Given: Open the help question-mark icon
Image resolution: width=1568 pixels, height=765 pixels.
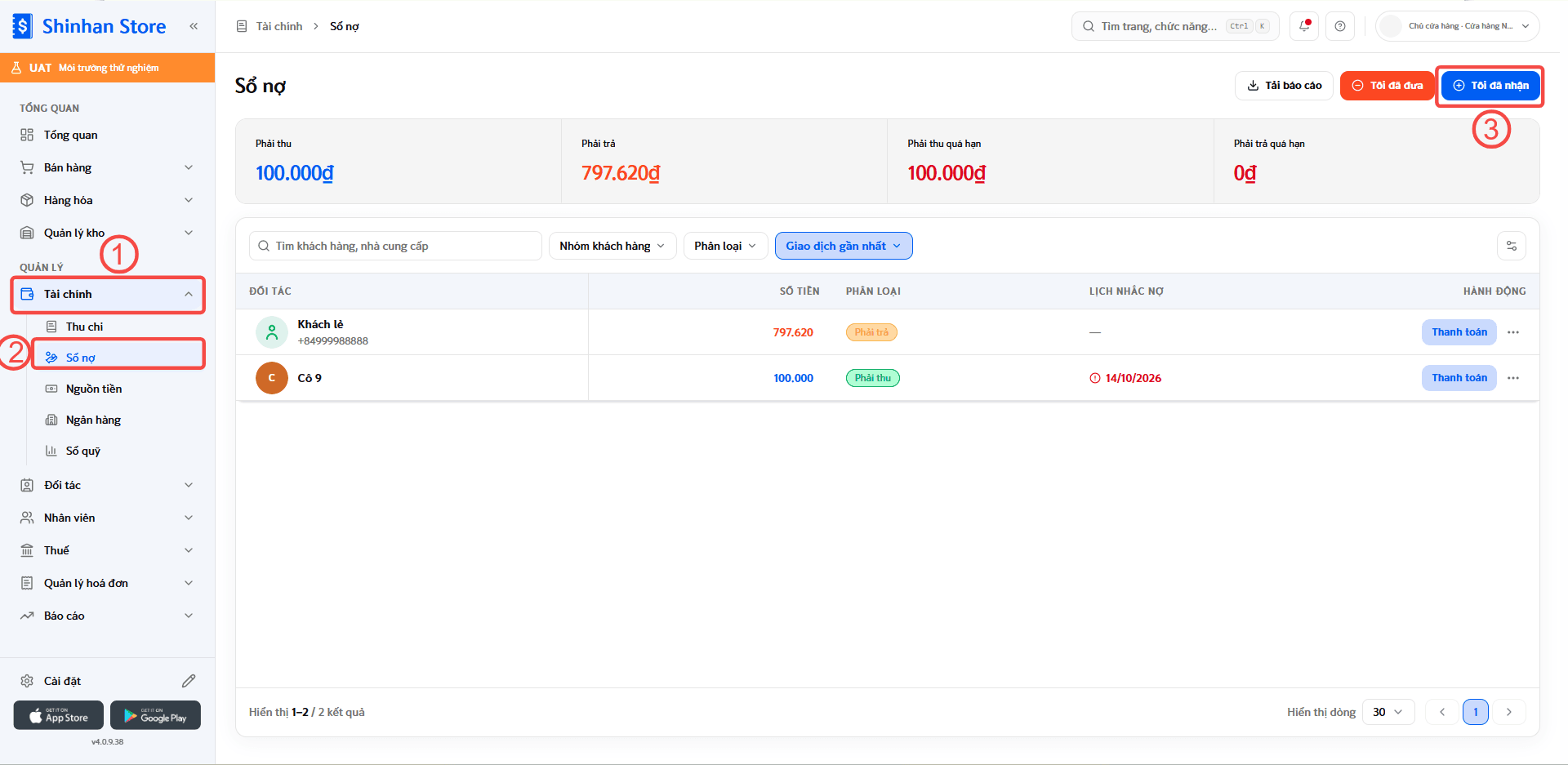Looking at the screenshot, I should tap(1340, 26).
